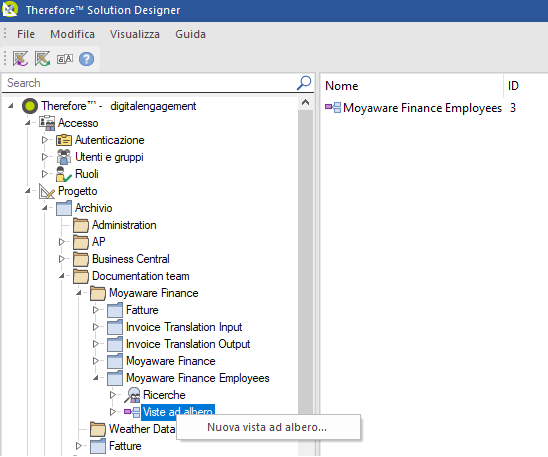Click the Invoice Translation Output category icon

tap(115, 344)
